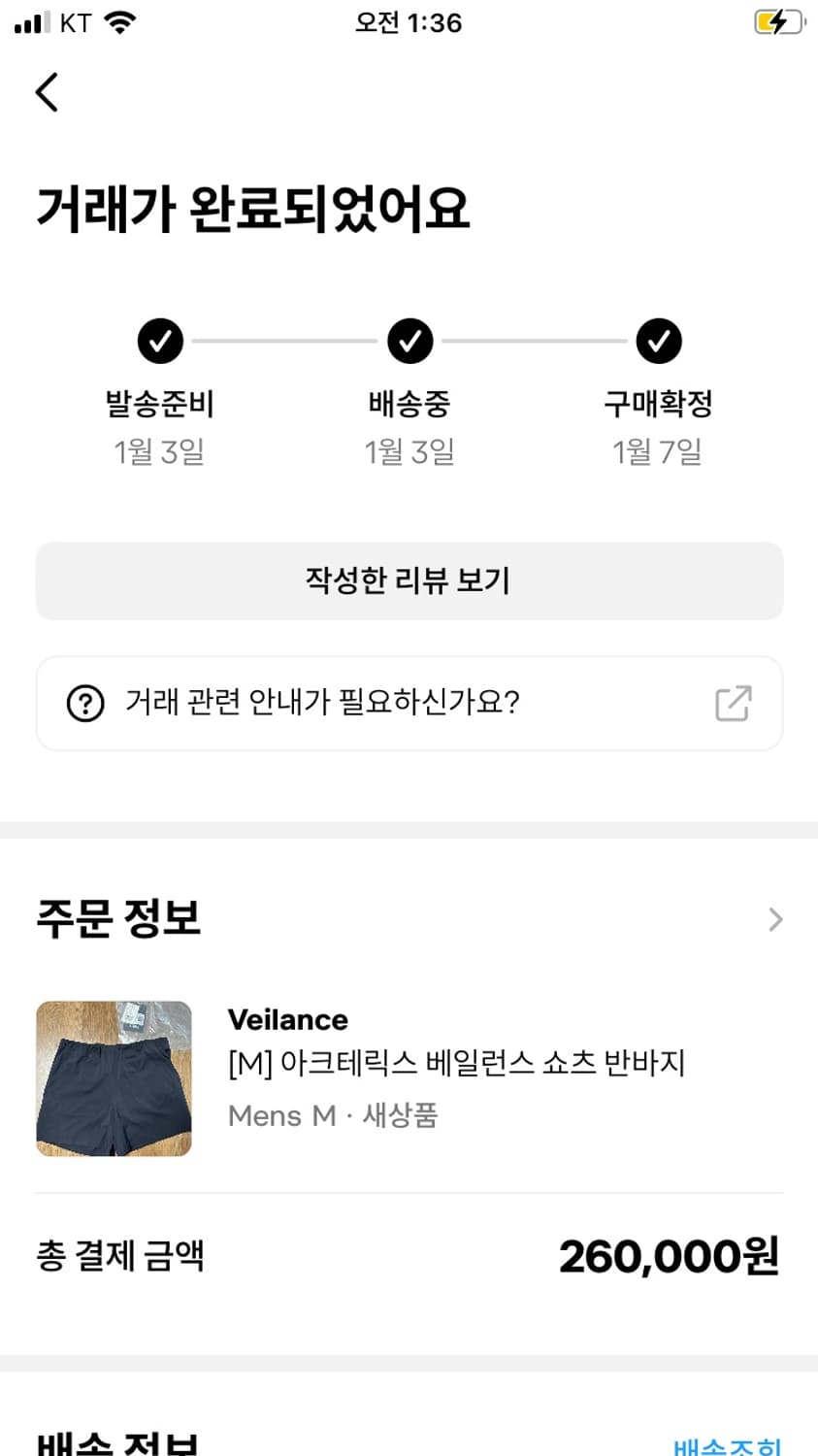This screenshot has width=818, height=1456.
Task: Tap the cellular signal bars icon
Action: point(32,22)
